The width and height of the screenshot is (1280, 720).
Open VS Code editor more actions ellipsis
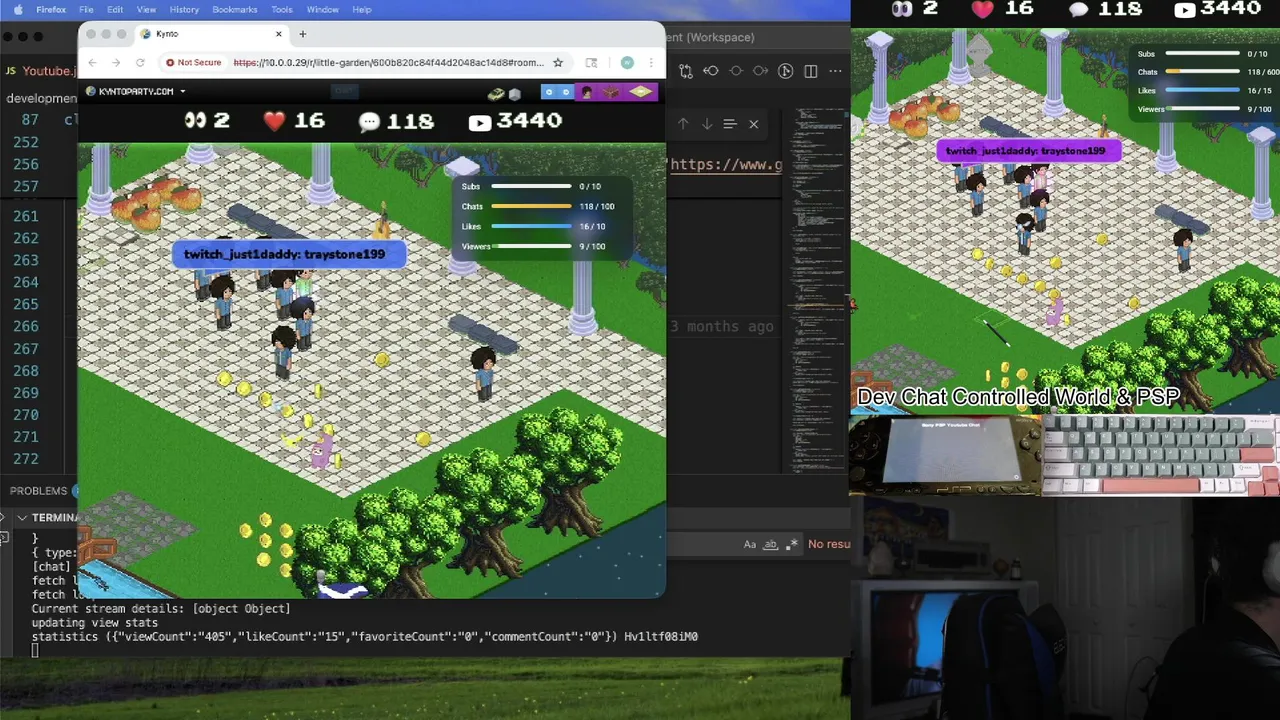835,71
